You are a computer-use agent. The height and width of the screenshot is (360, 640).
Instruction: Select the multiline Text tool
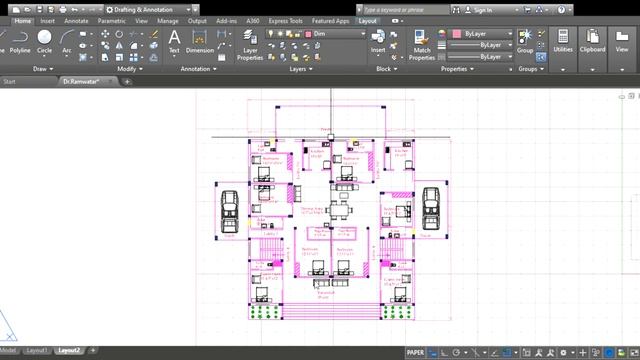tap(174, 42)
